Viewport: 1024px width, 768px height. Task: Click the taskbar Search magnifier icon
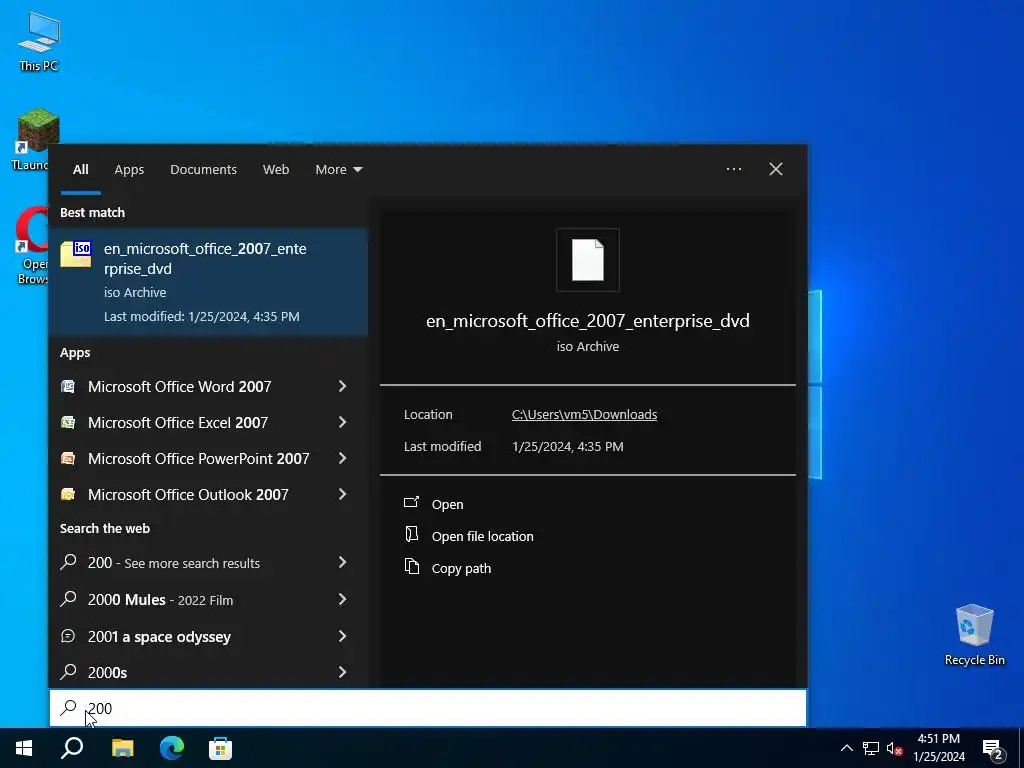click(72, 748)
